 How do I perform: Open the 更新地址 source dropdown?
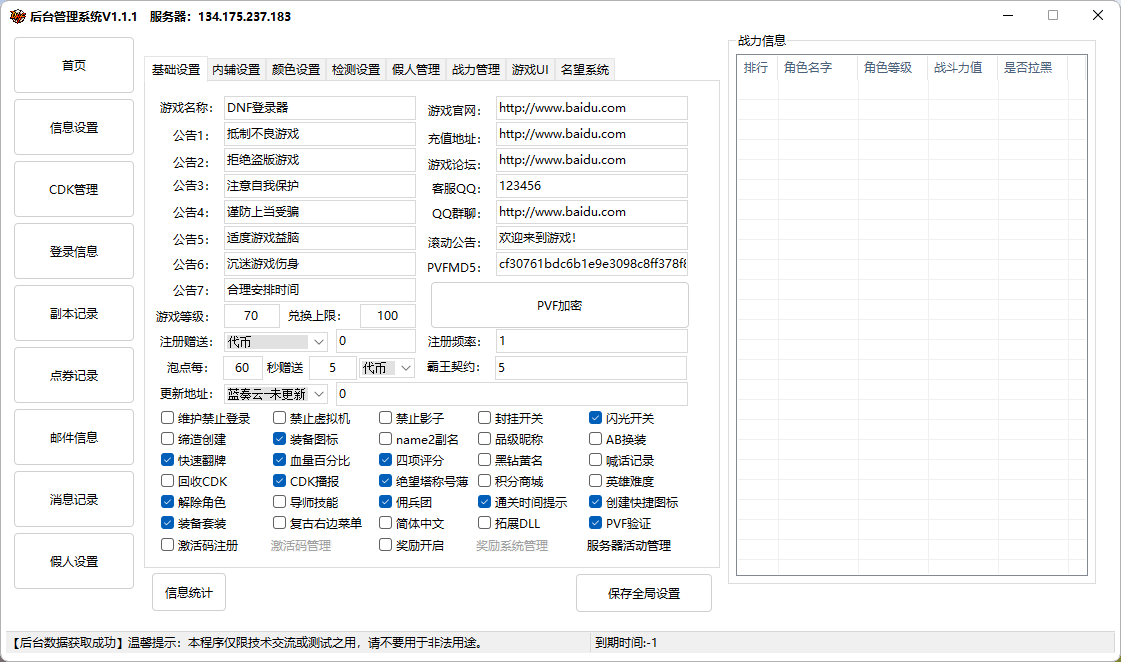(x=319, y=394)
